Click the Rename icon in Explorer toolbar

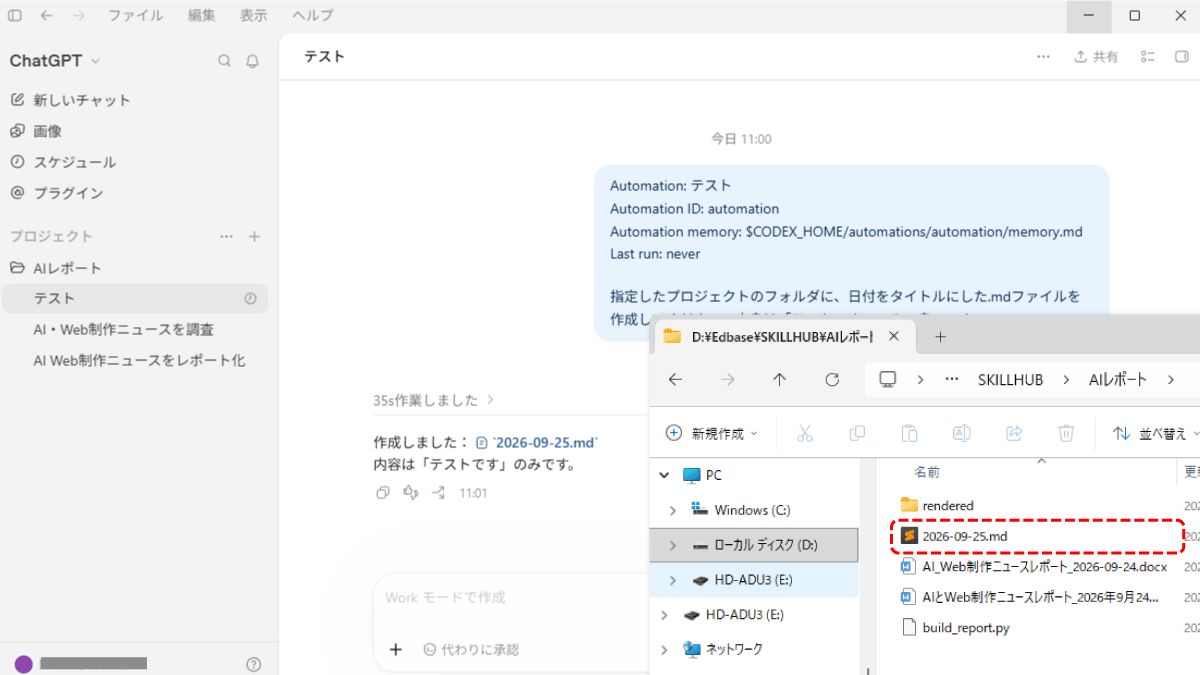961,433
